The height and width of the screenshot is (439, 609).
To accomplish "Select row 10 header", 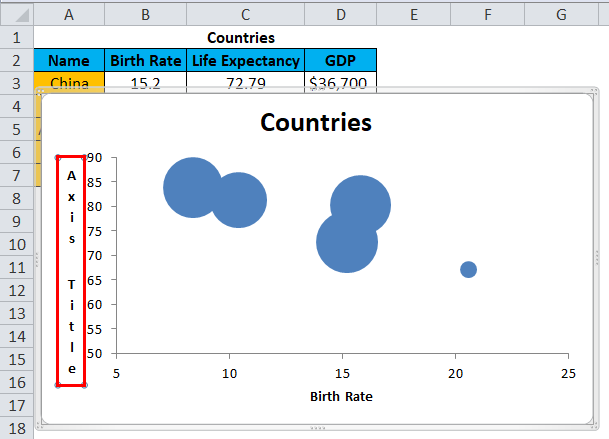I will [x=17, y=244].
